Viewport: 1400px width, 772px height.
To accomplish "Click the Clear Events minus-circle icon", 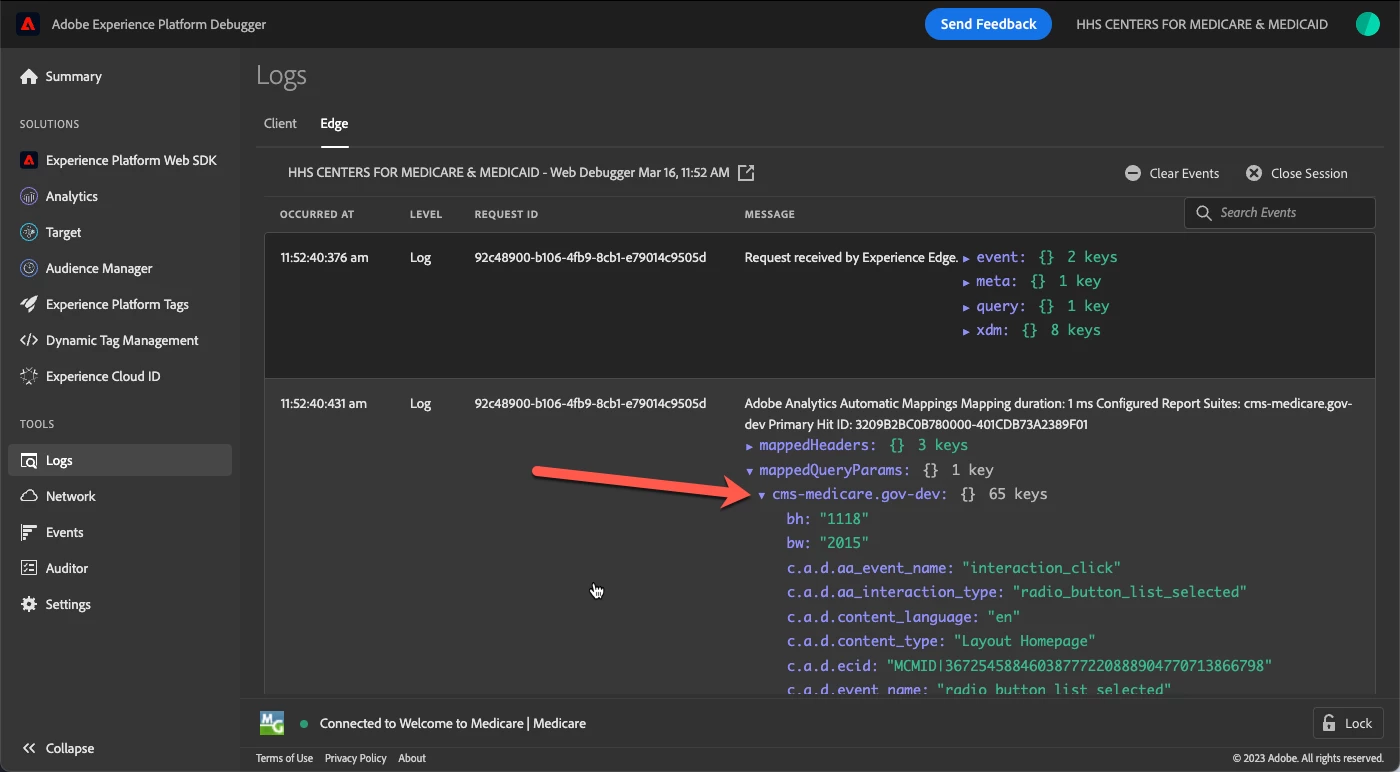I will coord(1133,173).
